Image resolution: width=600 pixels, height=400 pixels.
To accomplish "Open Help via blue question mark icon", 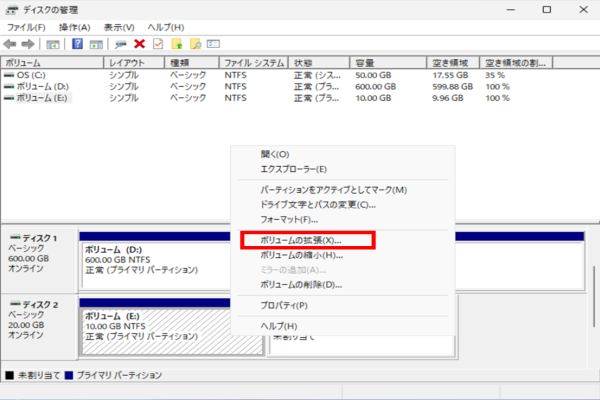I will coord(77,44).
